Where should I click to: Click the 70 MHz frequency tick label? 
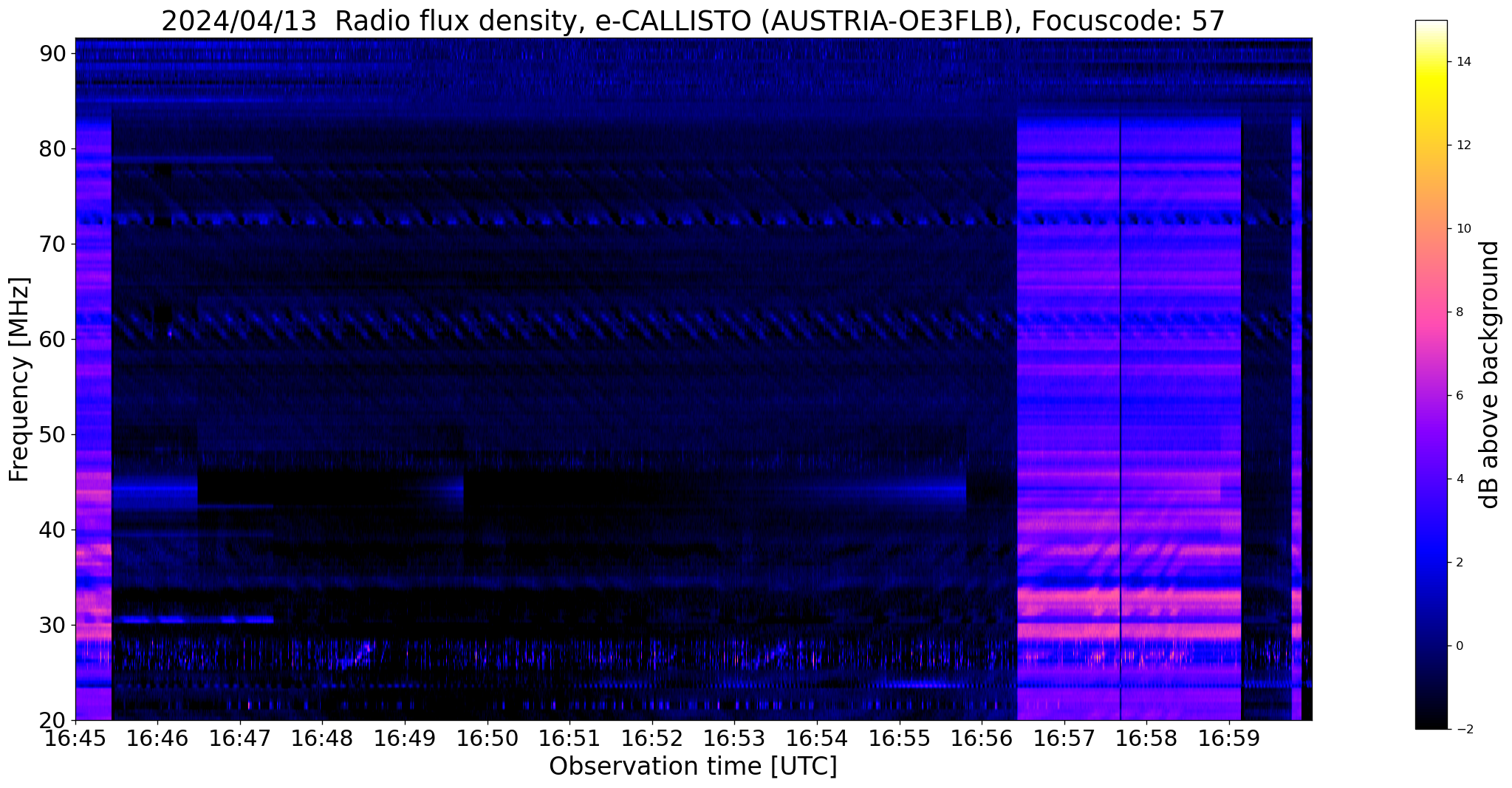[54, 244]
